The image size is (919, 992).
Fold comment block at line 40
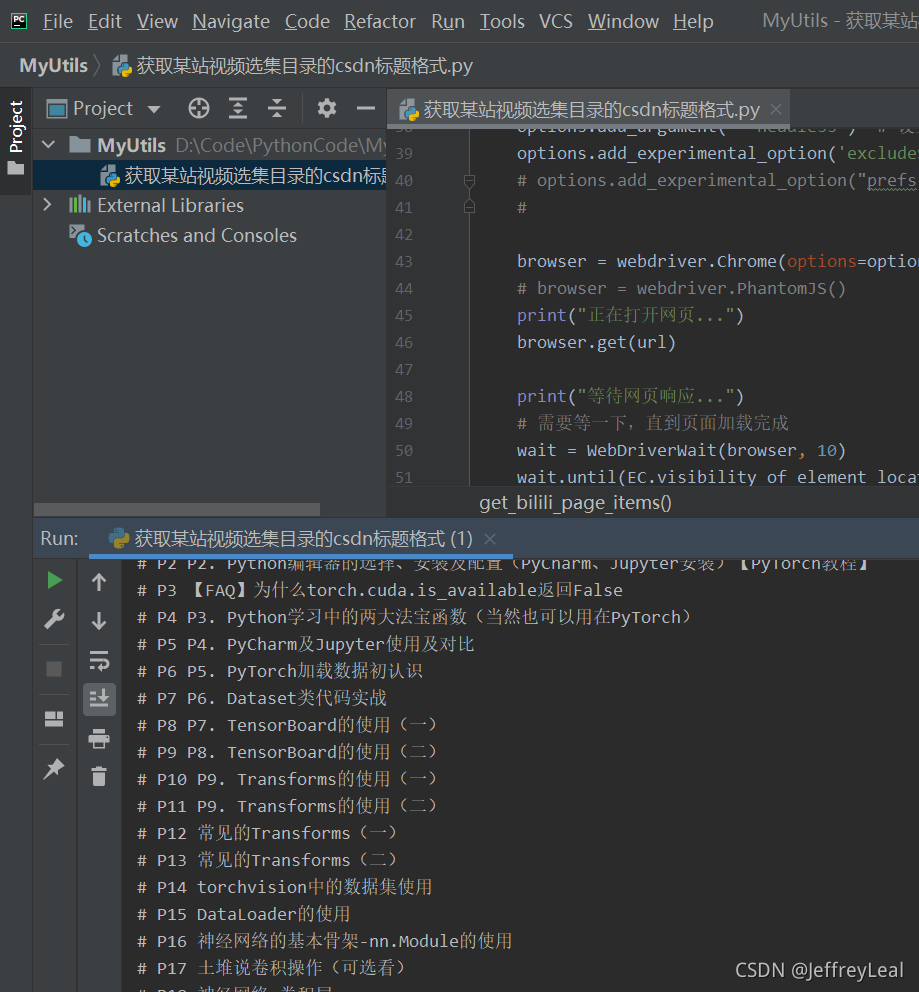pos(469,181)
